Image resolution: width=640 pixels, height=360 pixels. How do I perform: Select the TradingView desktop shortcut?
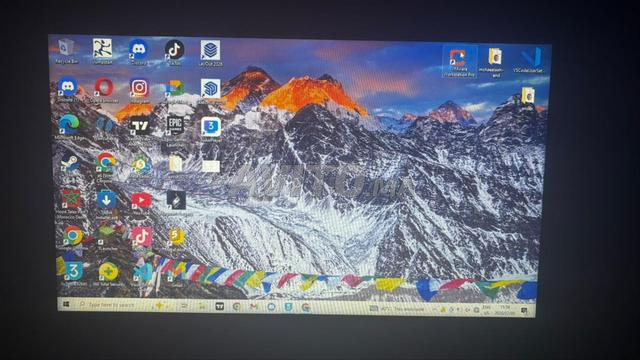tap(139, 125)
